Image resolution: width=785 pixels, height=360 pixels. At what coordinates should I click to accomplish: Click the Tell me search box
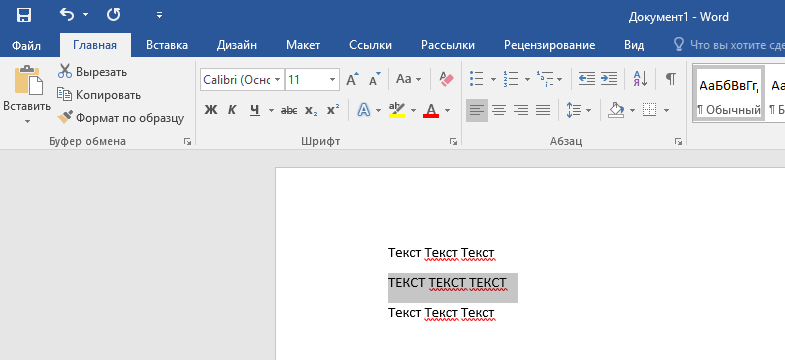pos(729,45)
